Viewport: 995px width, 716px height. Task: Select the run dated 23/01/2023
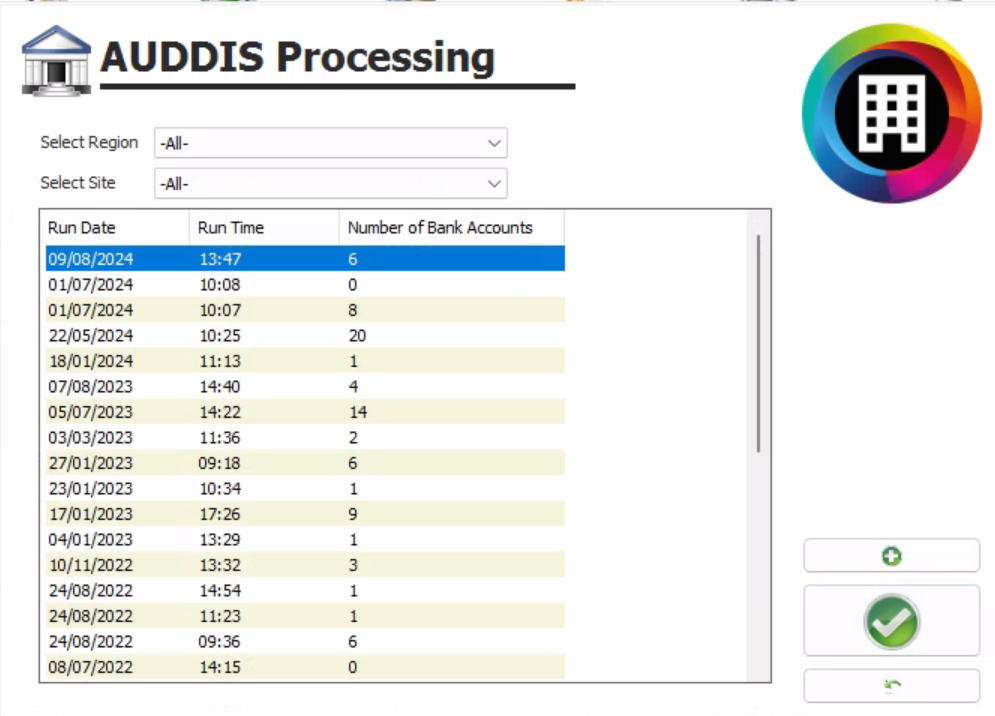(x=305, y=489)
